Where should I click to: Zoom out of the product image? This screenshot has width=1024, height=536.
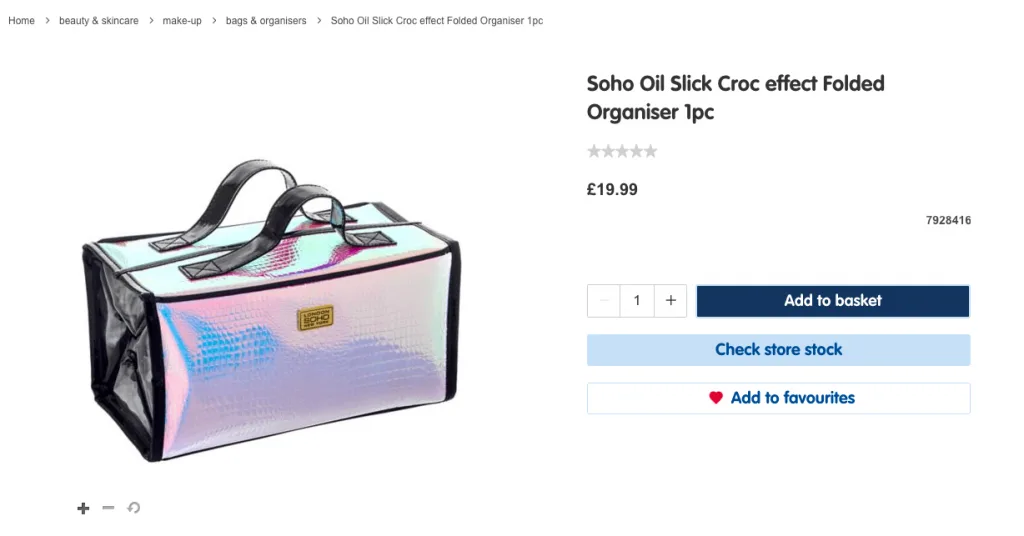(109, 508)
